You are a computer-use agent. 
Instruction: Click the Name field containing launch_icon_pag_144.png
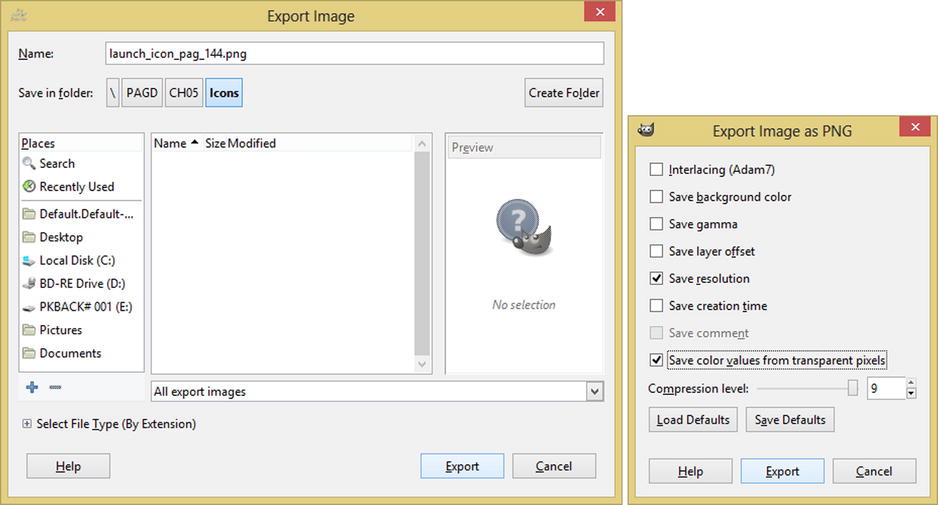tap(354, 53)
